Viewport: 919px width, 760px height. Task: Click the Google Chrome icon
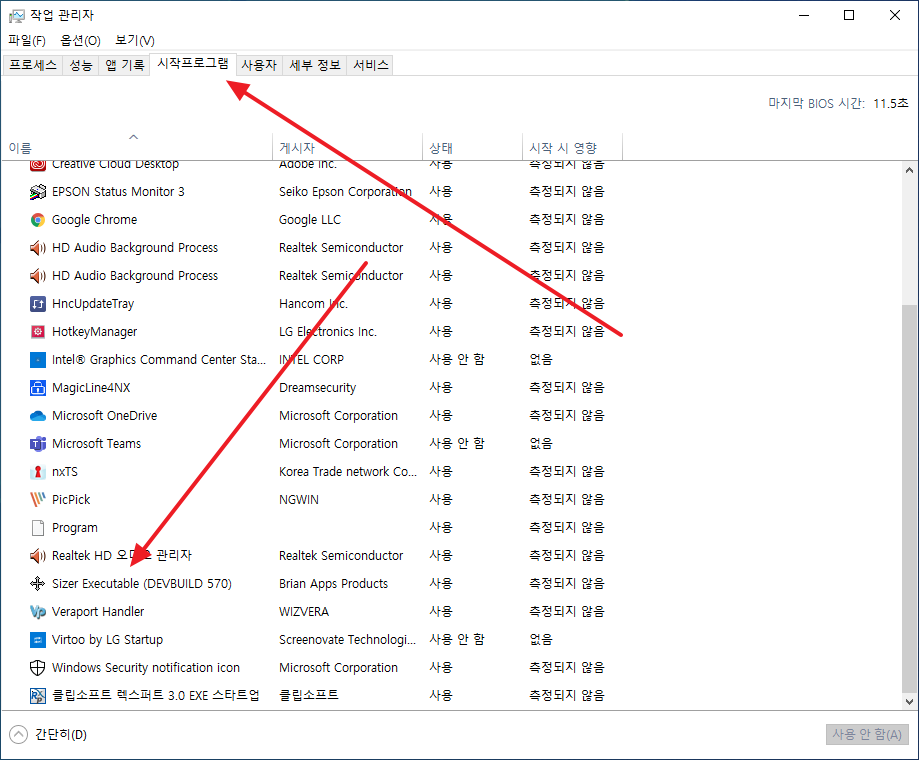click(x=38, y=220)
